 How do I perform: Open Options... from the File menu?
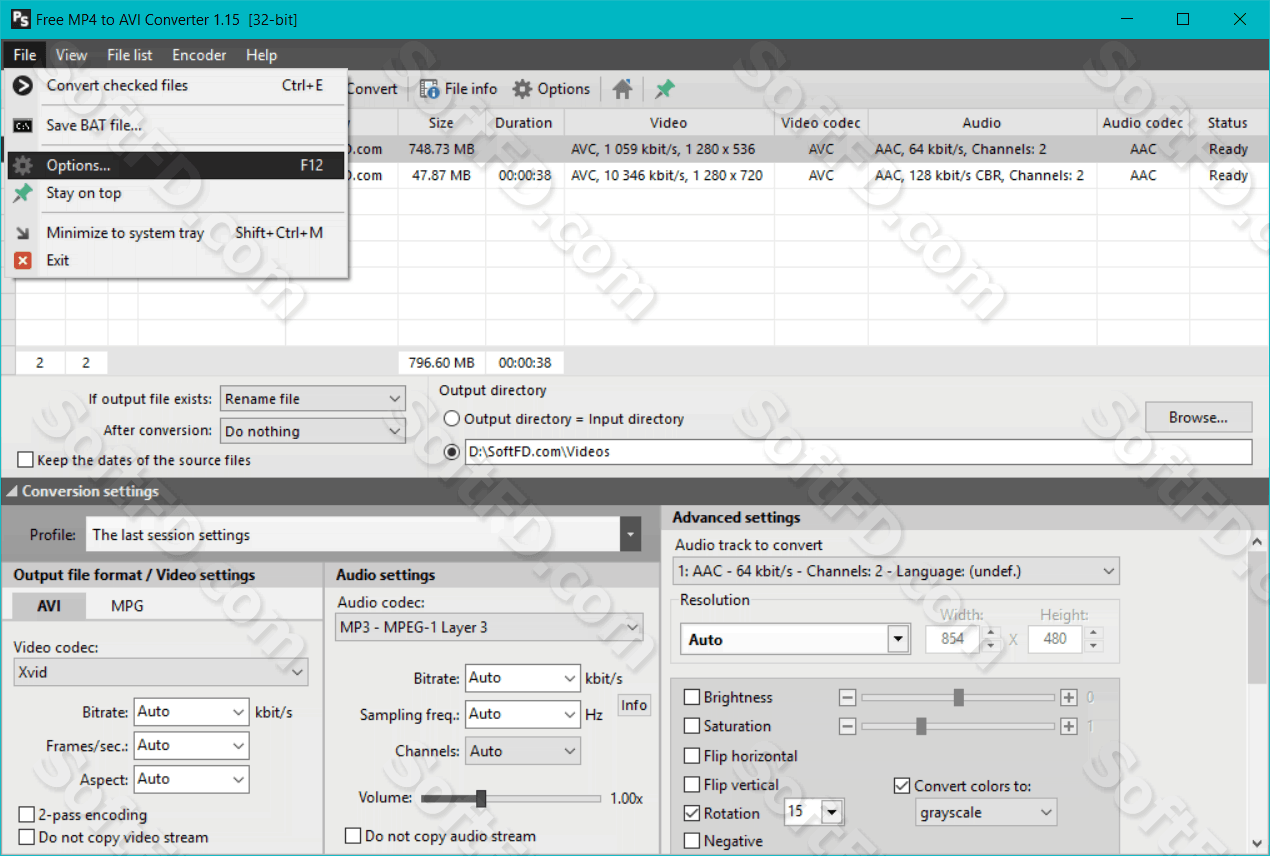176,166
